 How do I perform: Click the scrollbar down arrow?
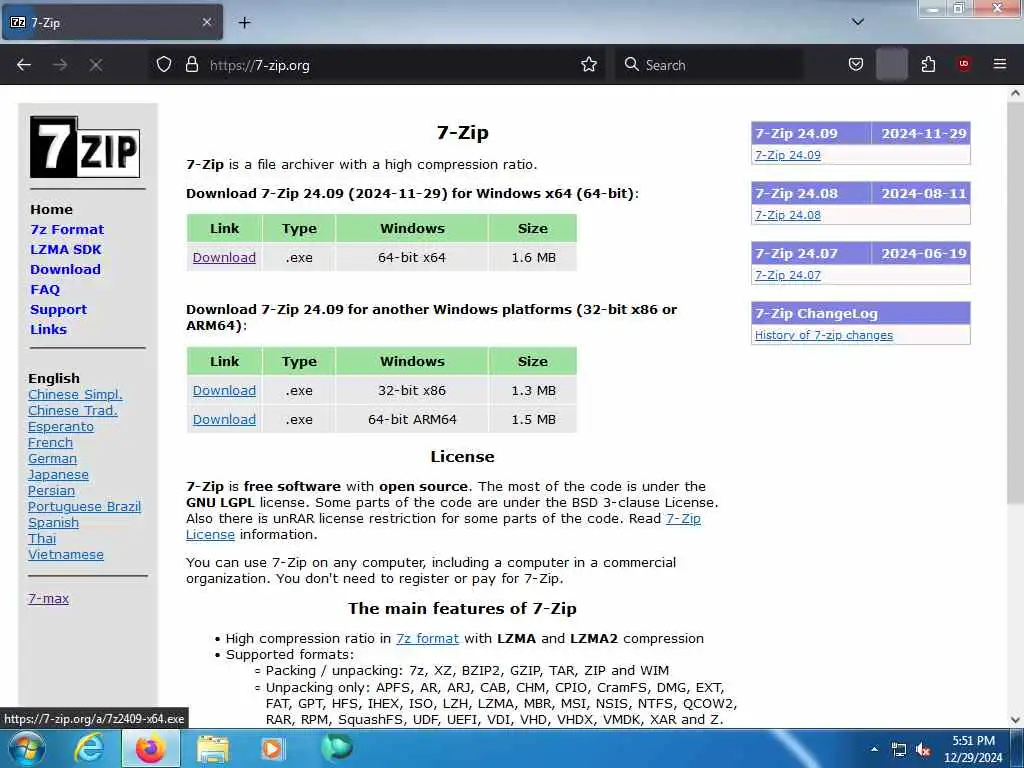pos(1015,720)
